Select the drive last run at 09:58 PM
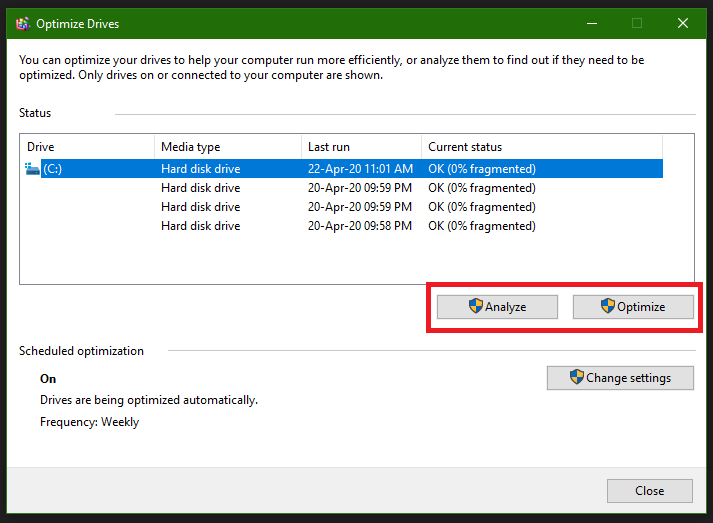713x523 pixels. 343,226
